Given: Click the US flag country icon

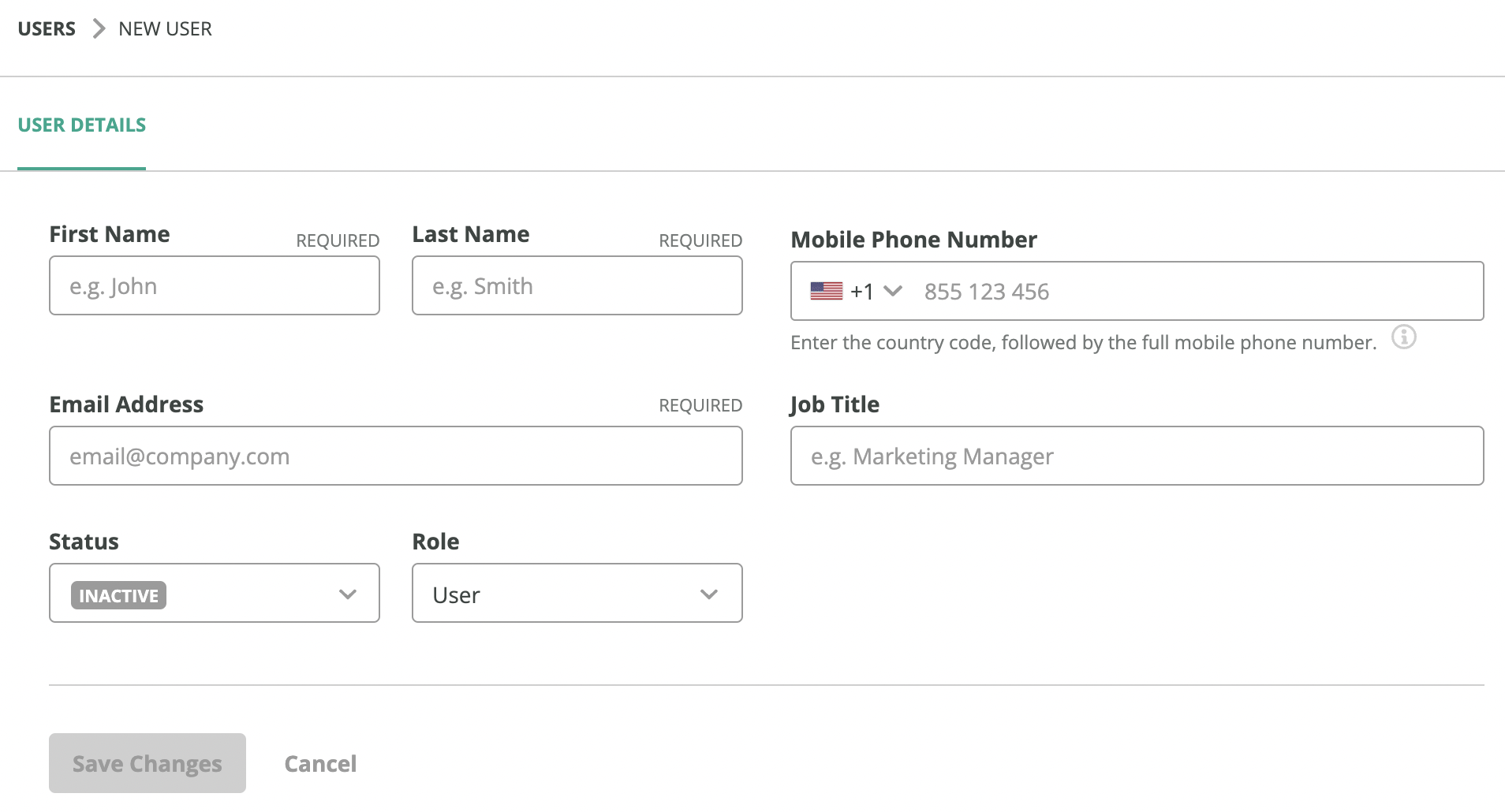Looking at the screenshot, I should click(x=826, y=291).
